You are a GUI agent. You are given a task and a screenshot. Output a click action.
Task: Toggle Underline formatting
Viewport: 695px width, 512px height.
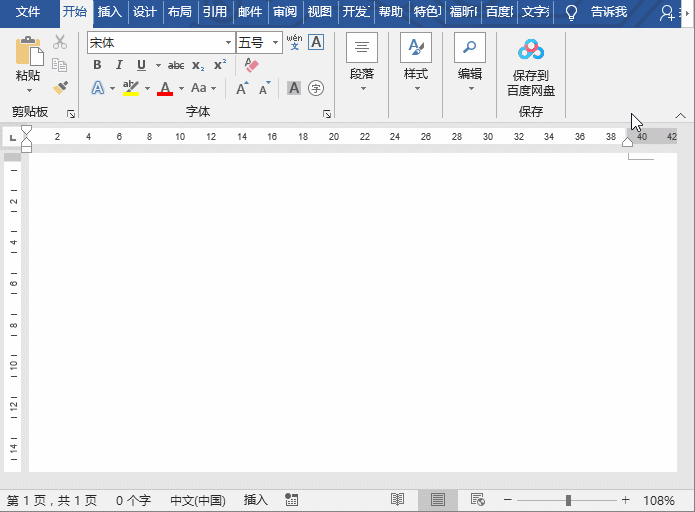click(141, 65)
